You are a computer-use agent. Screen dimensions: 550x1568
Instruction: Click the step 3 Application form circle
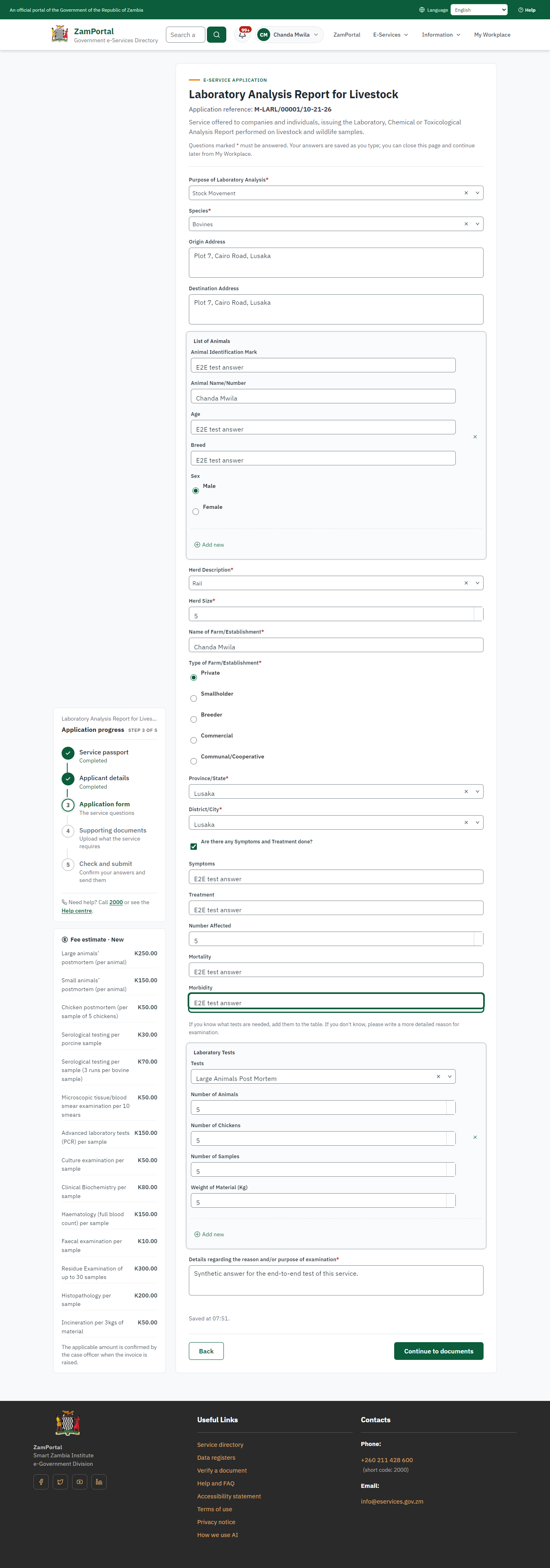(68, 805)
